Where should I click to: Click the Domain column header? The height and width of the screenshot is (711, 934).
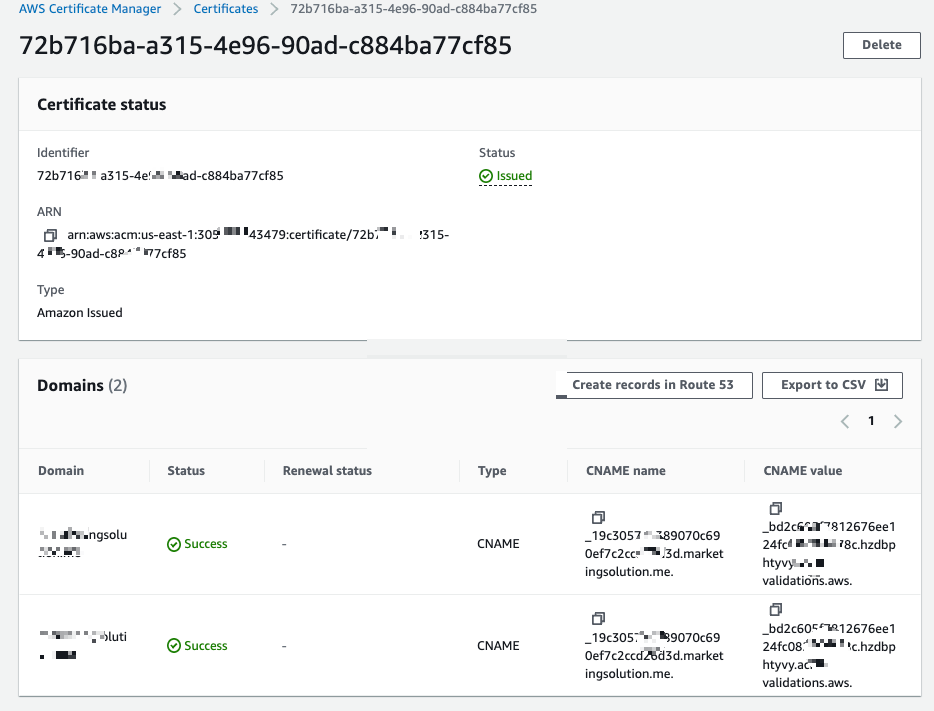click(61, 470)
